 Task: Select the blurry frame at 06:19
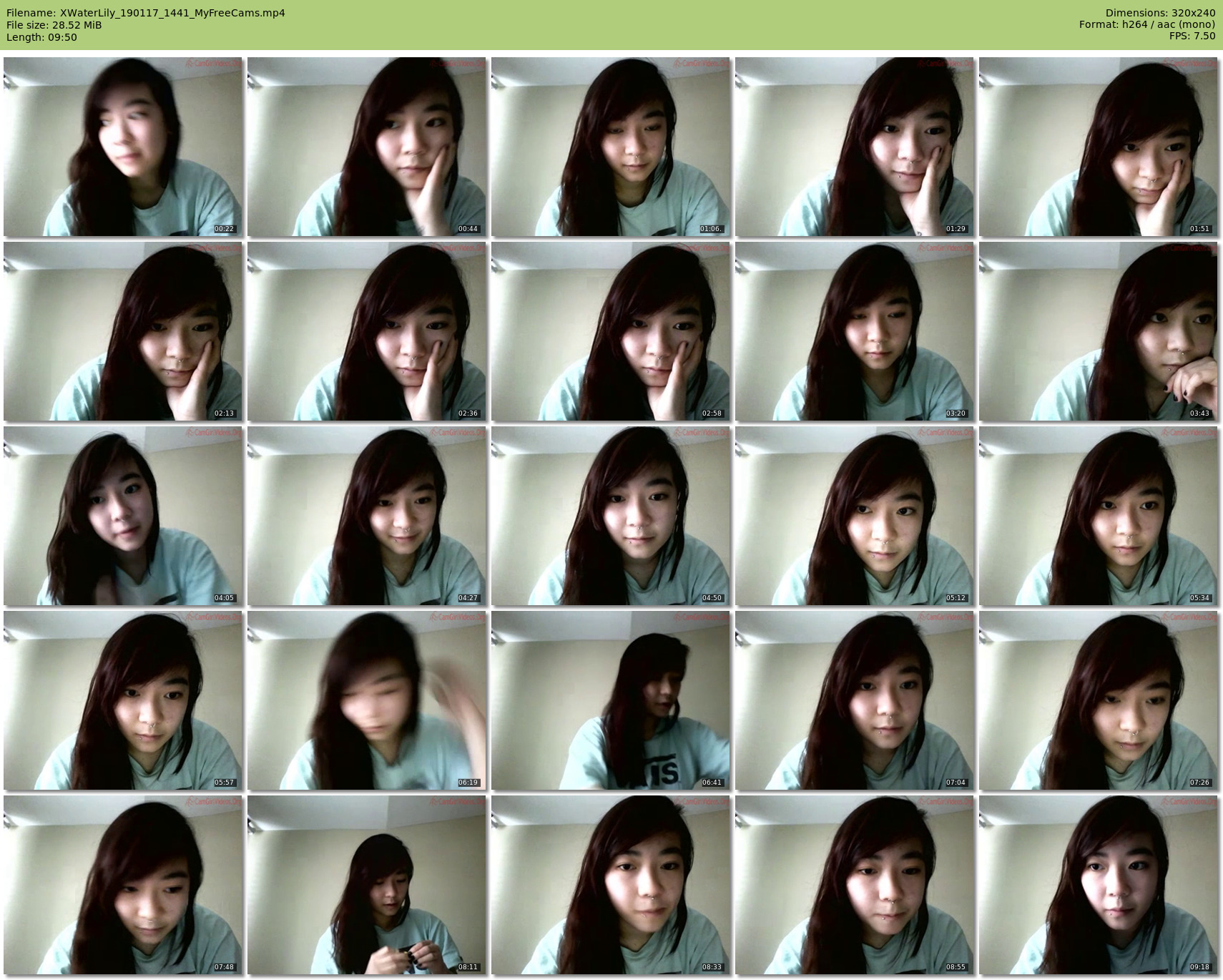coord(367,700)
